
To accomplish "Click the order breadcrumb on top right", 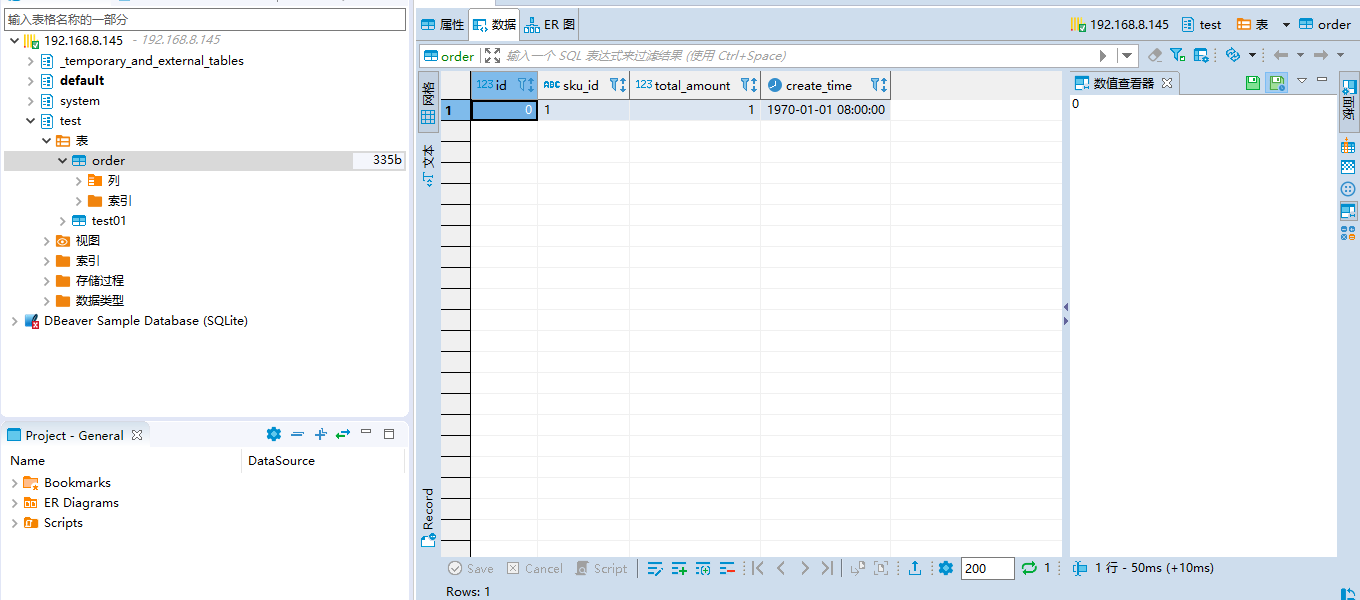I will pyautogui.click(x=1325, y=25).
